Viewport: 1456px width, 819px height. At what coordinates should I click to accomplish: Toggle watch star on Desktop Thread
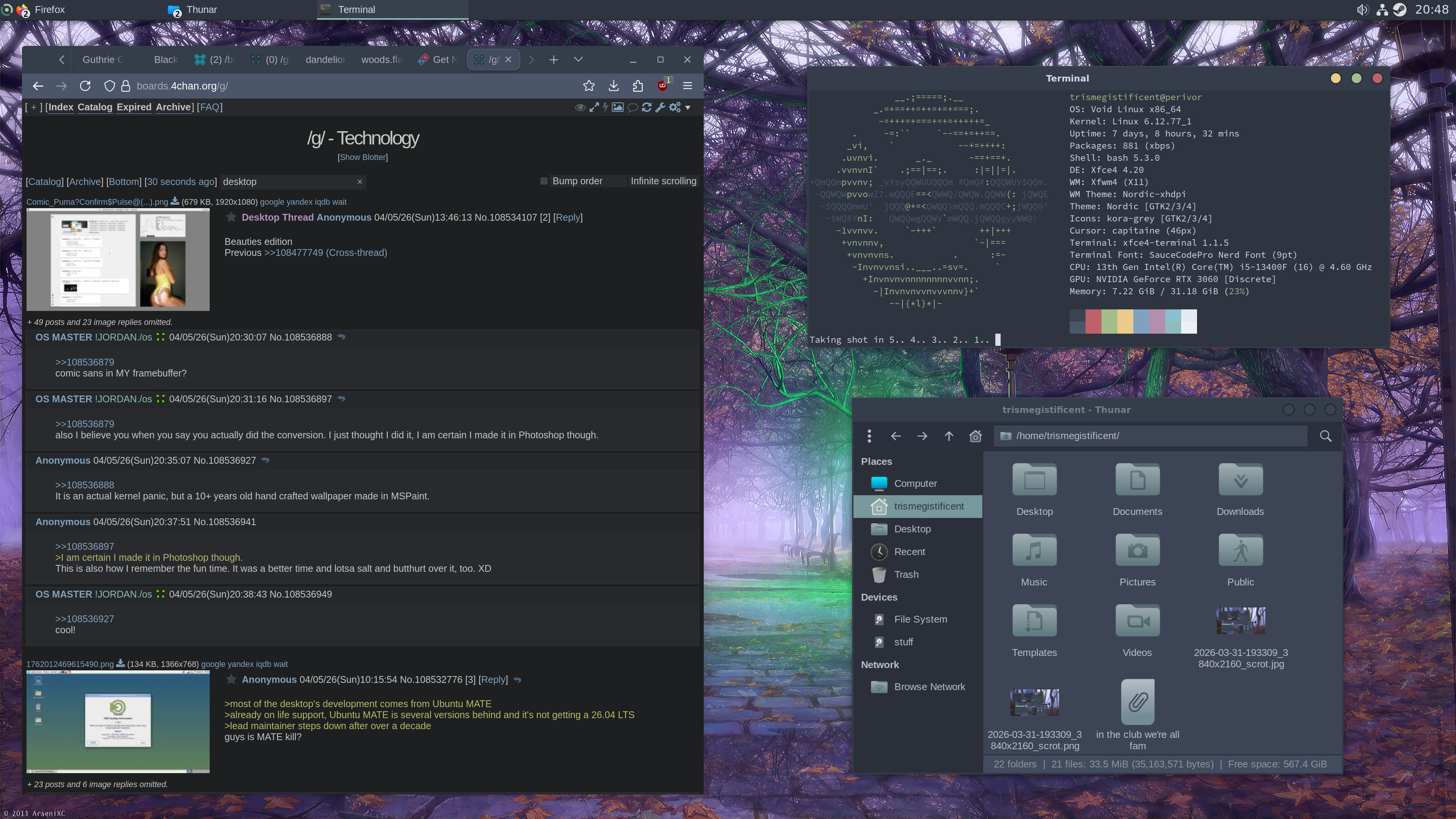pyautogui.click(x=231, y=217)
